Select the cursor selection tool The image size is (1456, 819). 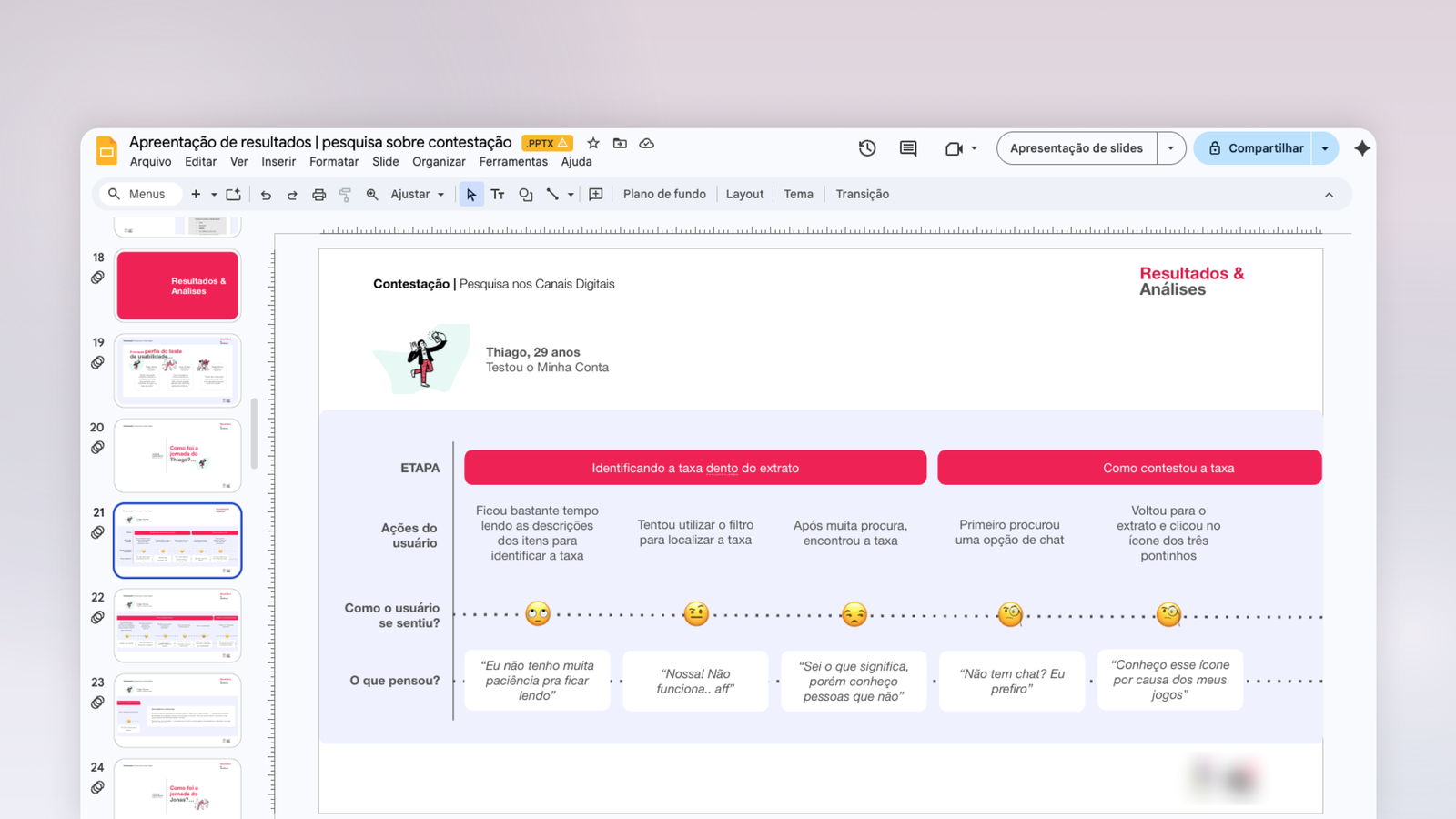click(x=470, y=194)
